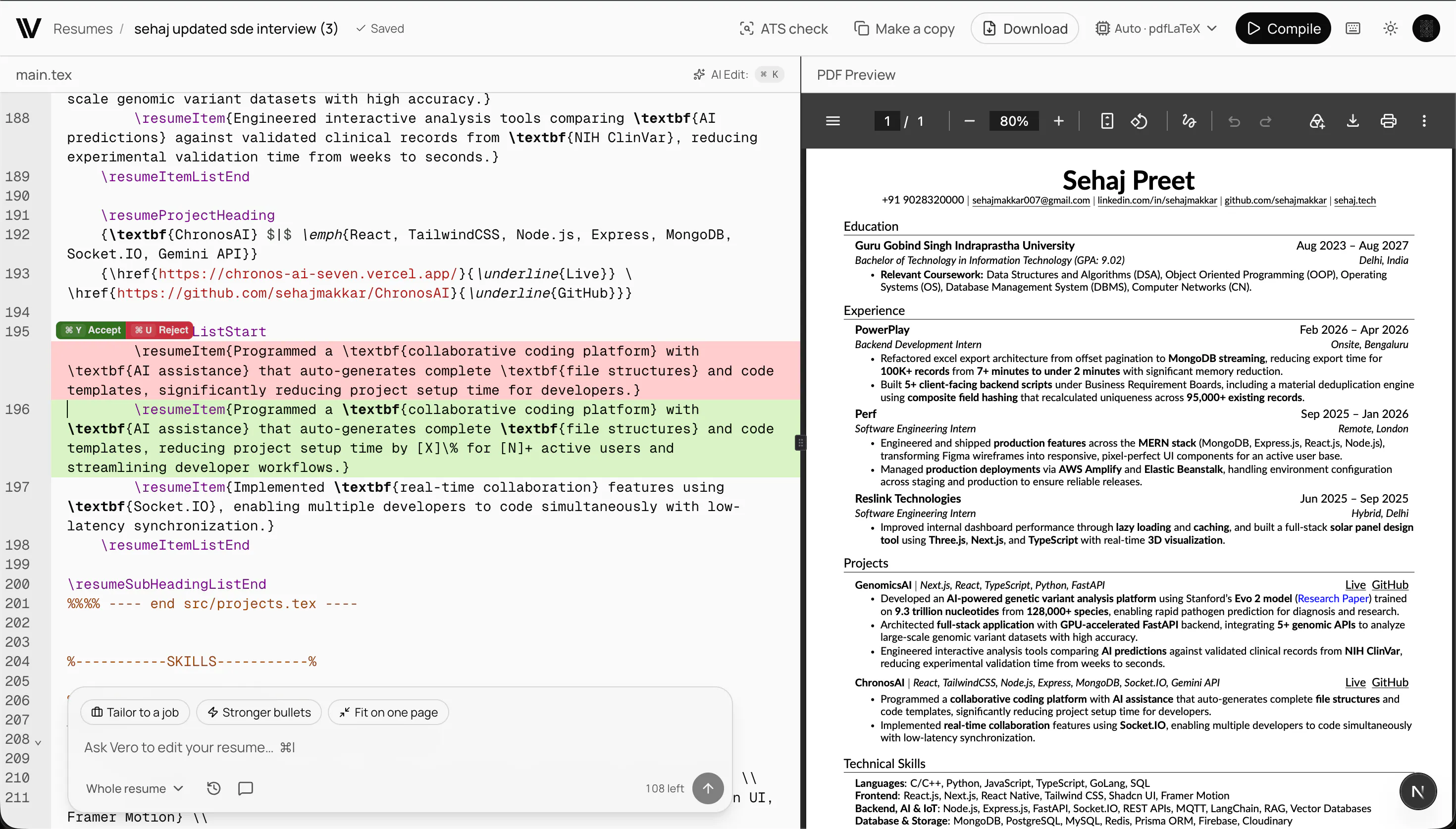Screen dimensions: 1456x829
Task: Collapse code fold at line 208
Action: [38, 742]
